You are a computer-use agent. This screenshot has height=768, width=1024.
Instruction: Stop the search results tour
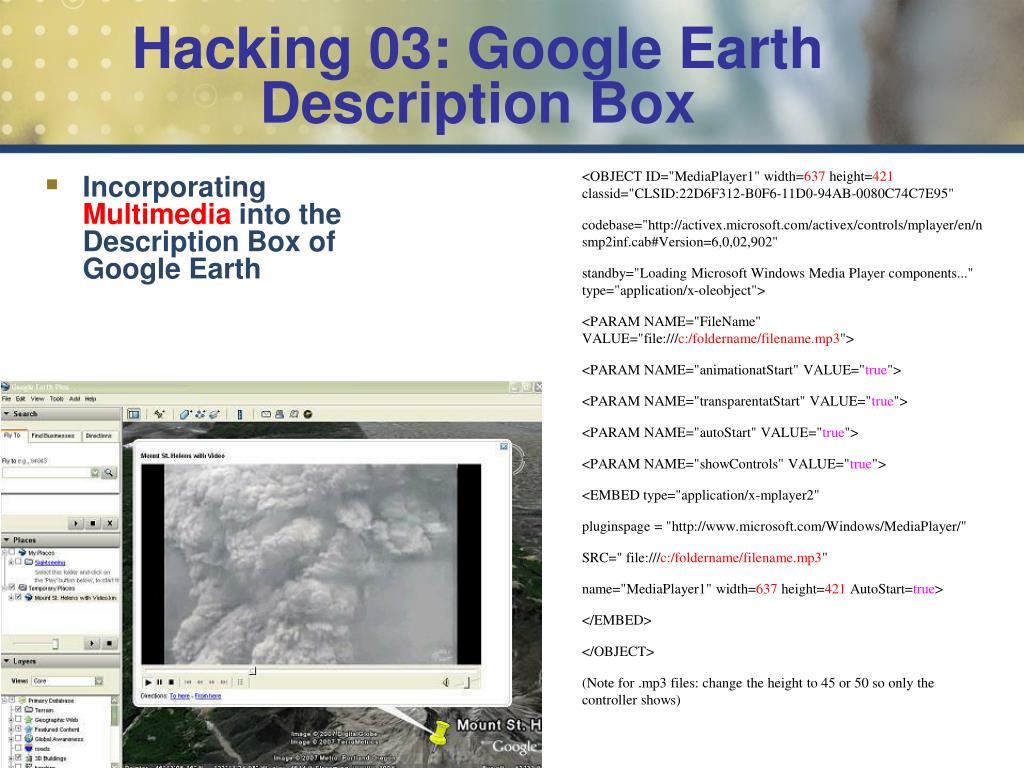coord(93,523)
